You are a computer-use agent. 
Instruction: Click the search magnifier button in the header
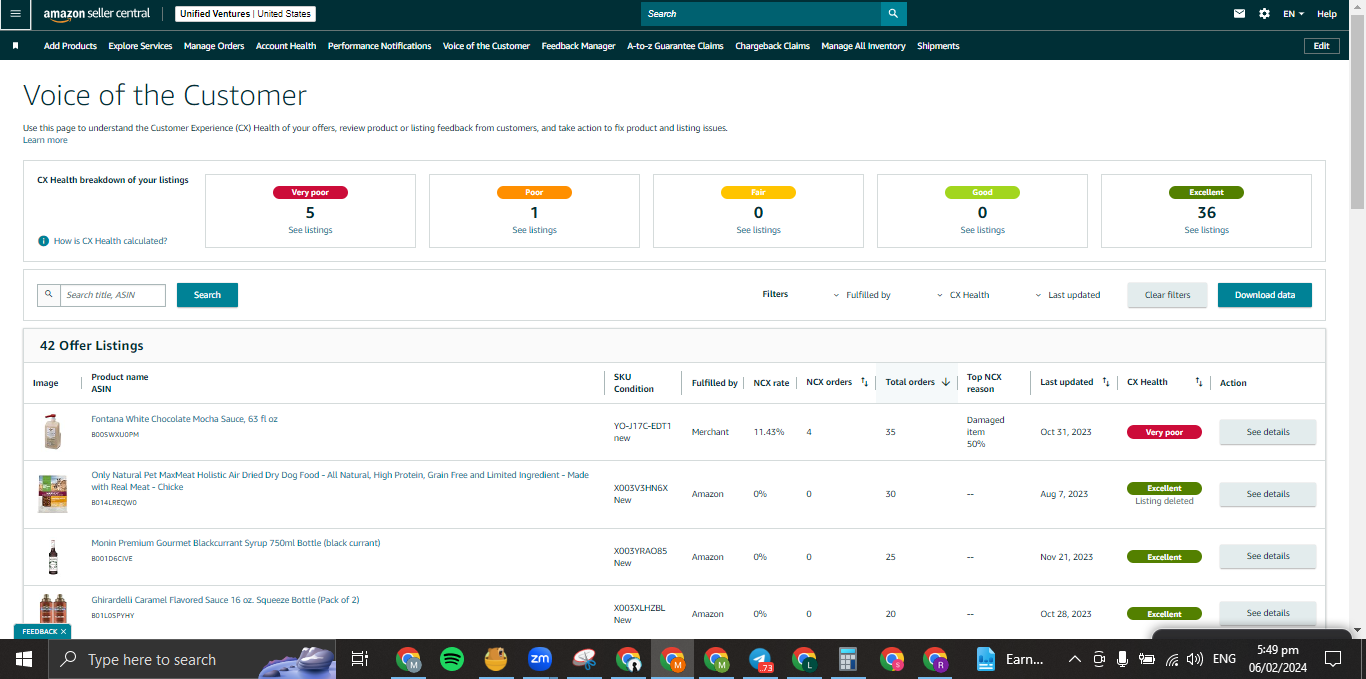894,14
